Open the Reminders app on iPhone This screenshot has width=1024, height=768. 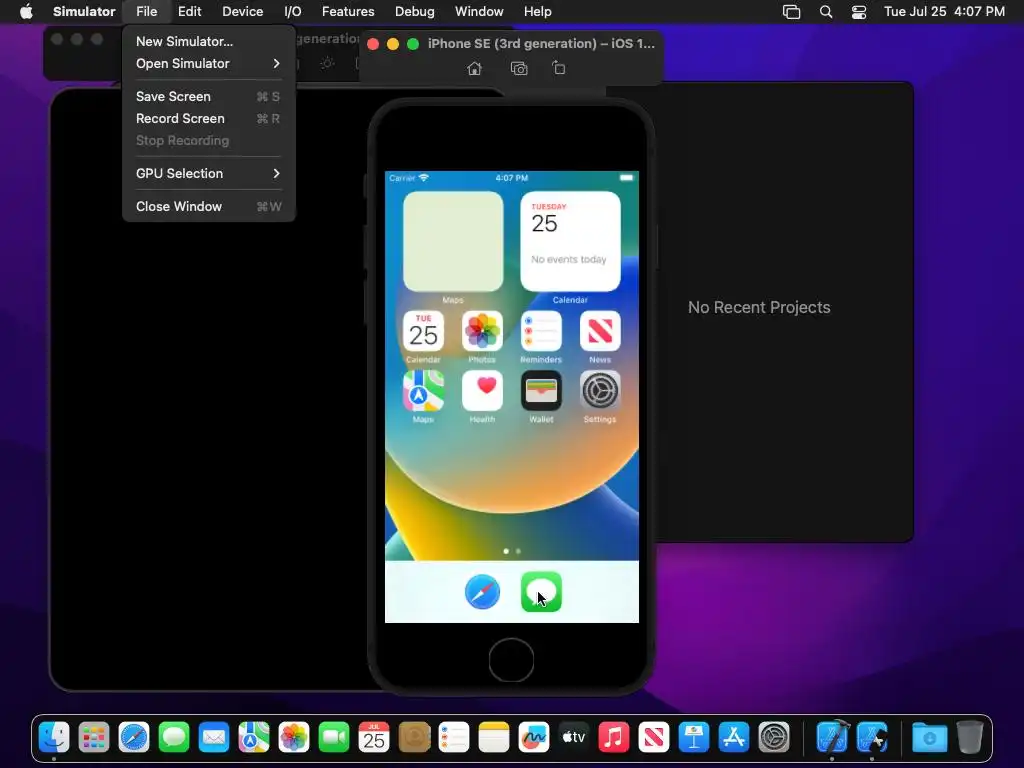541,331
